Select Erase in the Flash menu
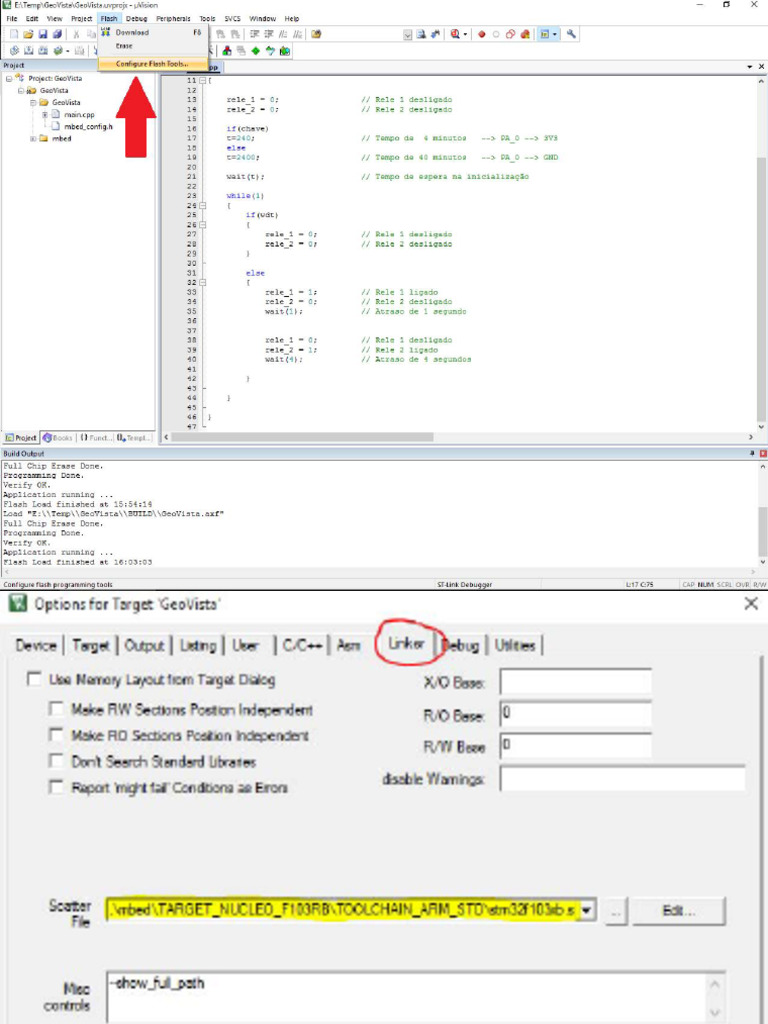The height and width of the screenshot is (1024, 768). [153, 46]
